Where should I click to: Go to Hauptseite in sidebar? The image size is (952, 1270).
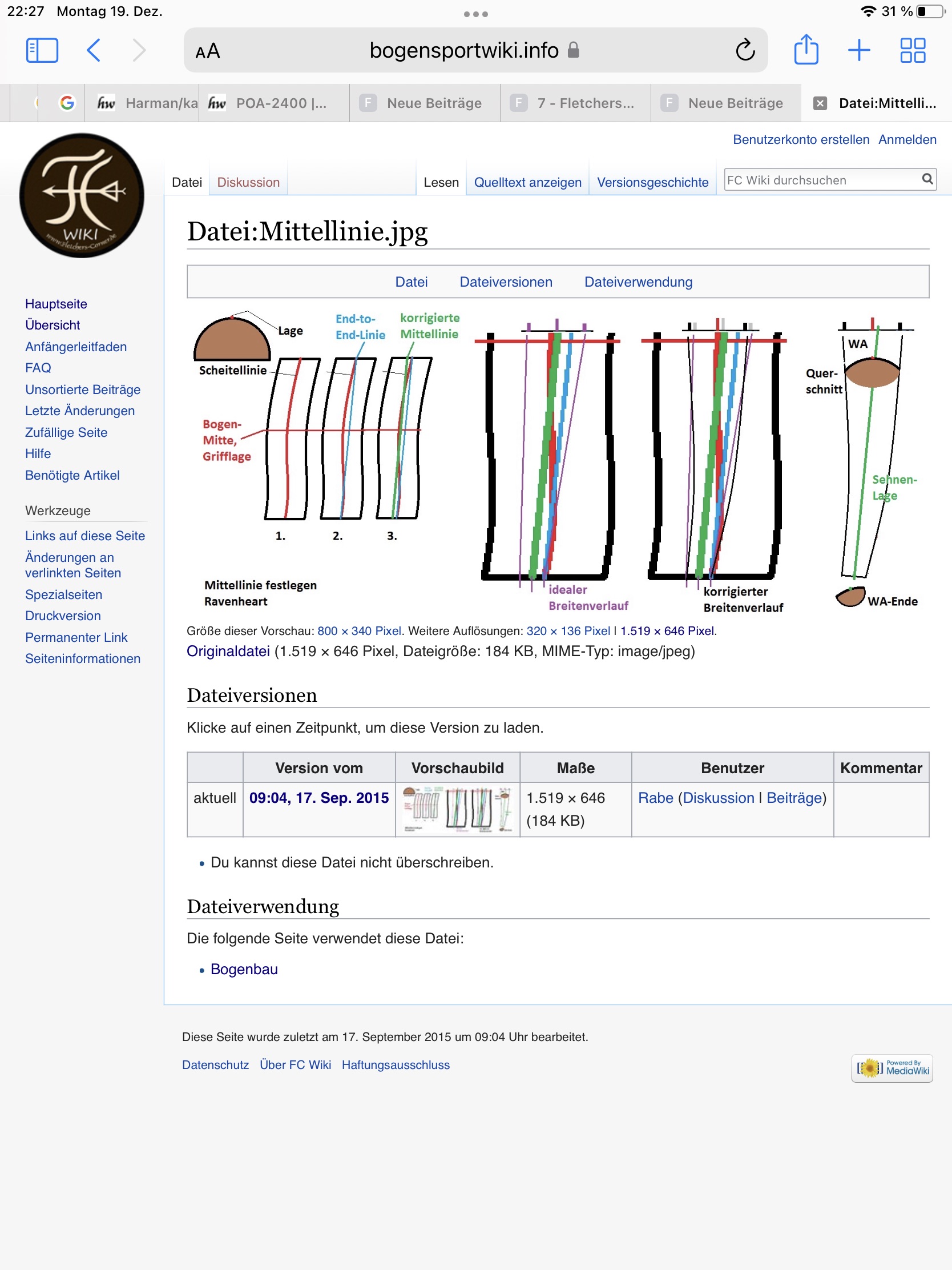(x=57, y=304)
